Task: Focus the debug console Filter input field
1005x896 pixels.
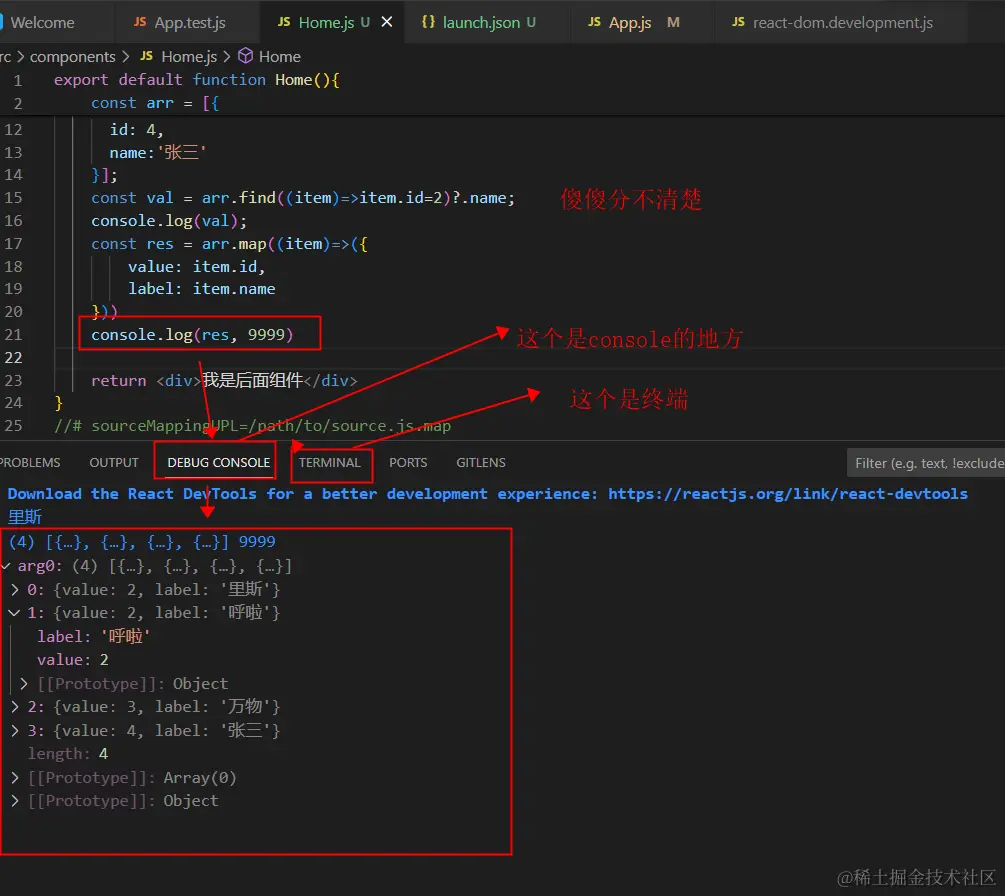Action: coord(926,463)
